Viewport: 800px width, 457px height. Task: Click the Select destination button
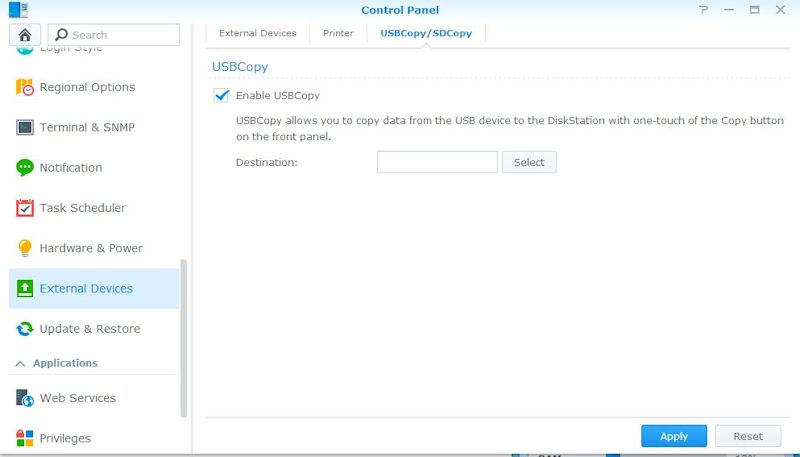[x=529, y=162]
